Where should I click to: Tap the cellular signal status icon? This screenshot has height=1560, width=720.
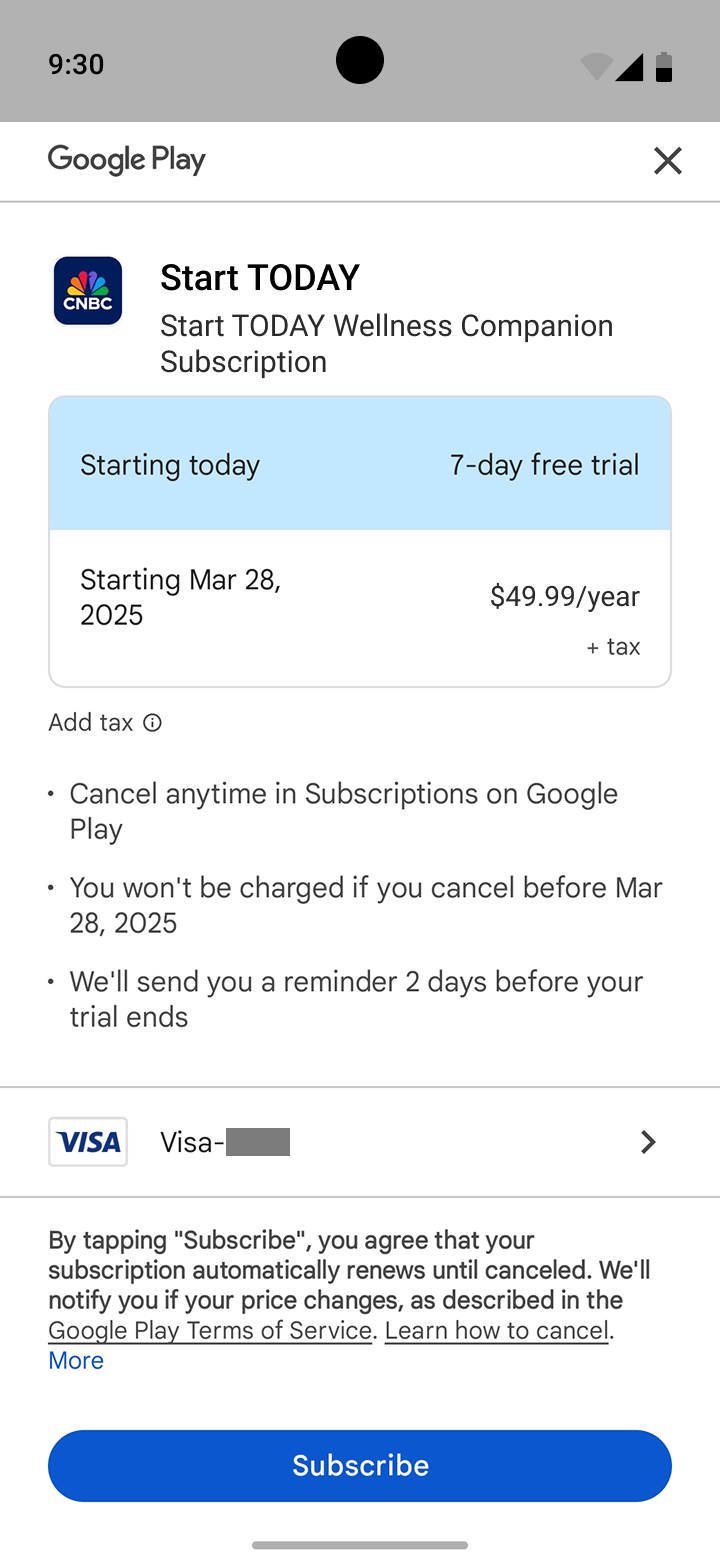point(629,66)
